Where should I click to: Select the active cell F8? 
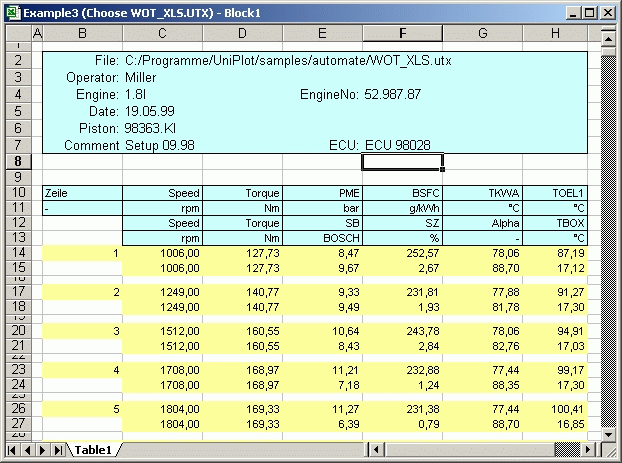pos(402,161)
